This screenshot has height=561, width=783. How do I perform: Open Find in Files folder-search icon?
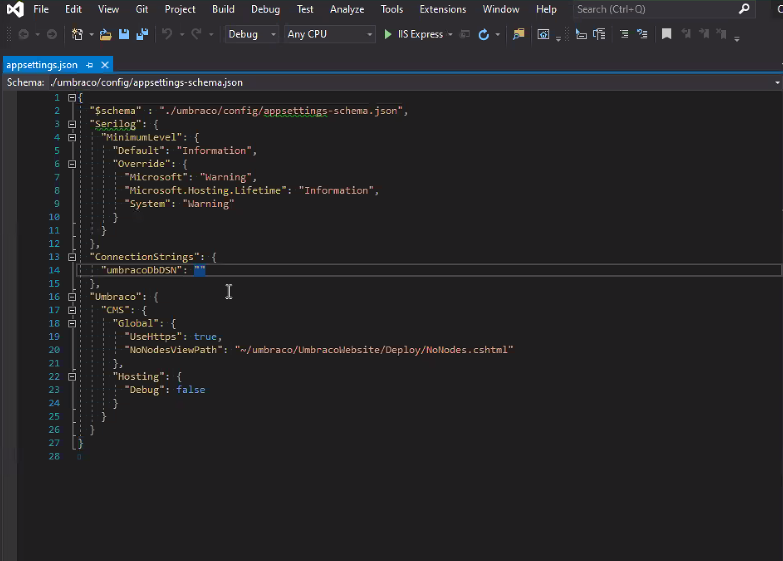pyautogui.click(x=519, y=34)
